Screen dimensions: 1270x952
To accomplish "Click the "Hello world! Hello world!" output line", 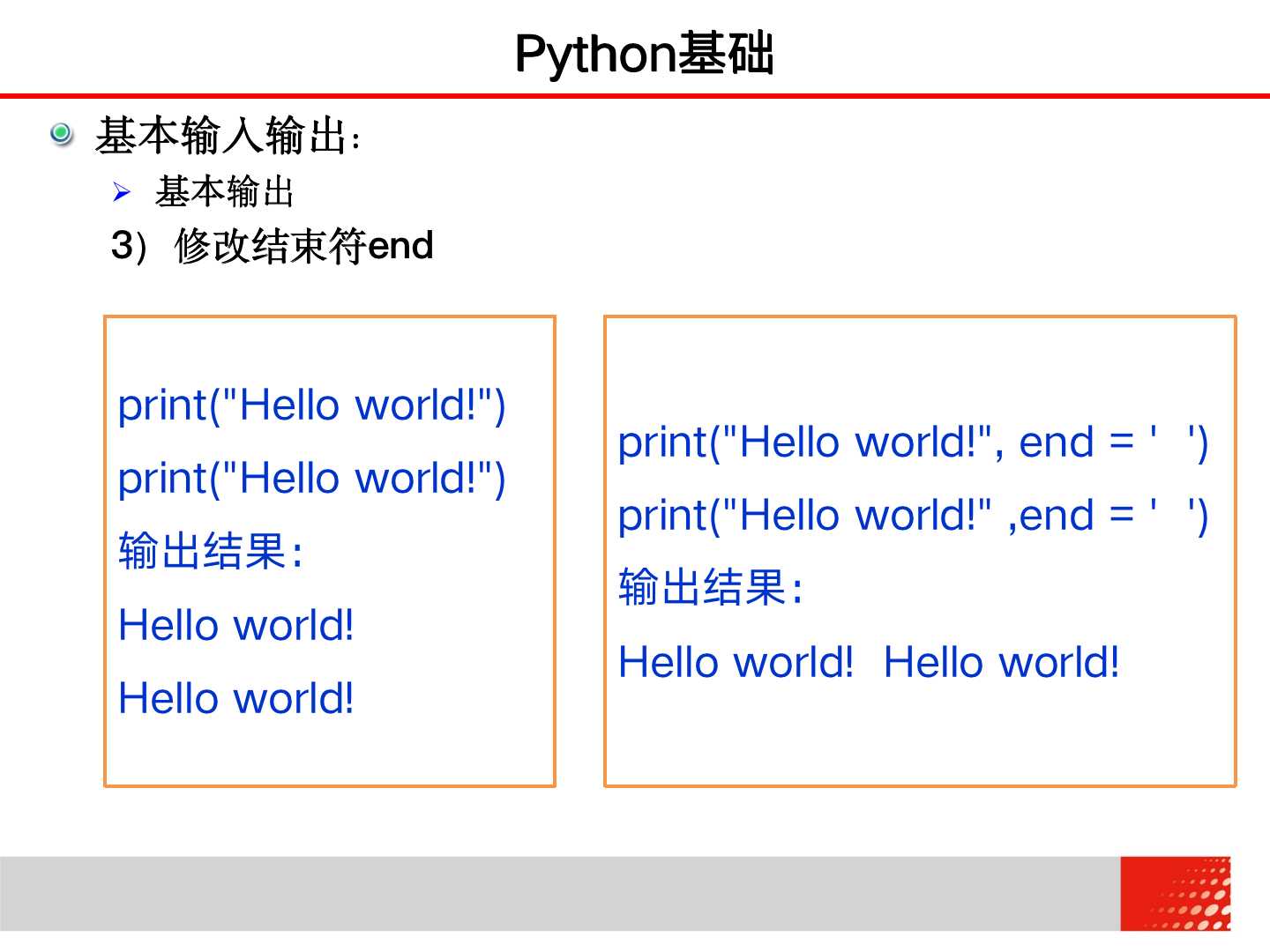I will (x=869, y=662).
